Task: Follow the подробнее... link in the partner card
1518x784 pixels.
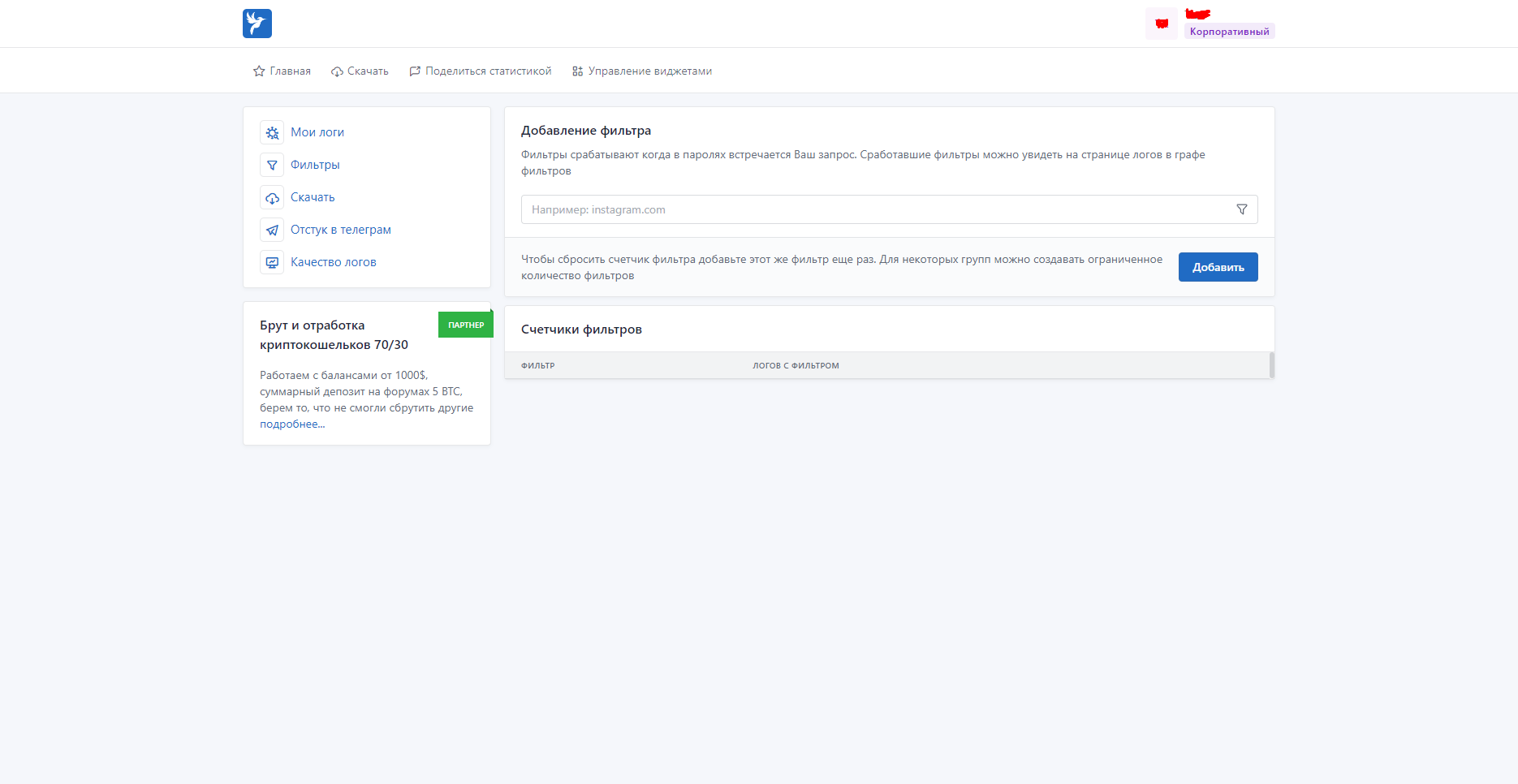Action: pyautogui.click(x=292, y=424)
